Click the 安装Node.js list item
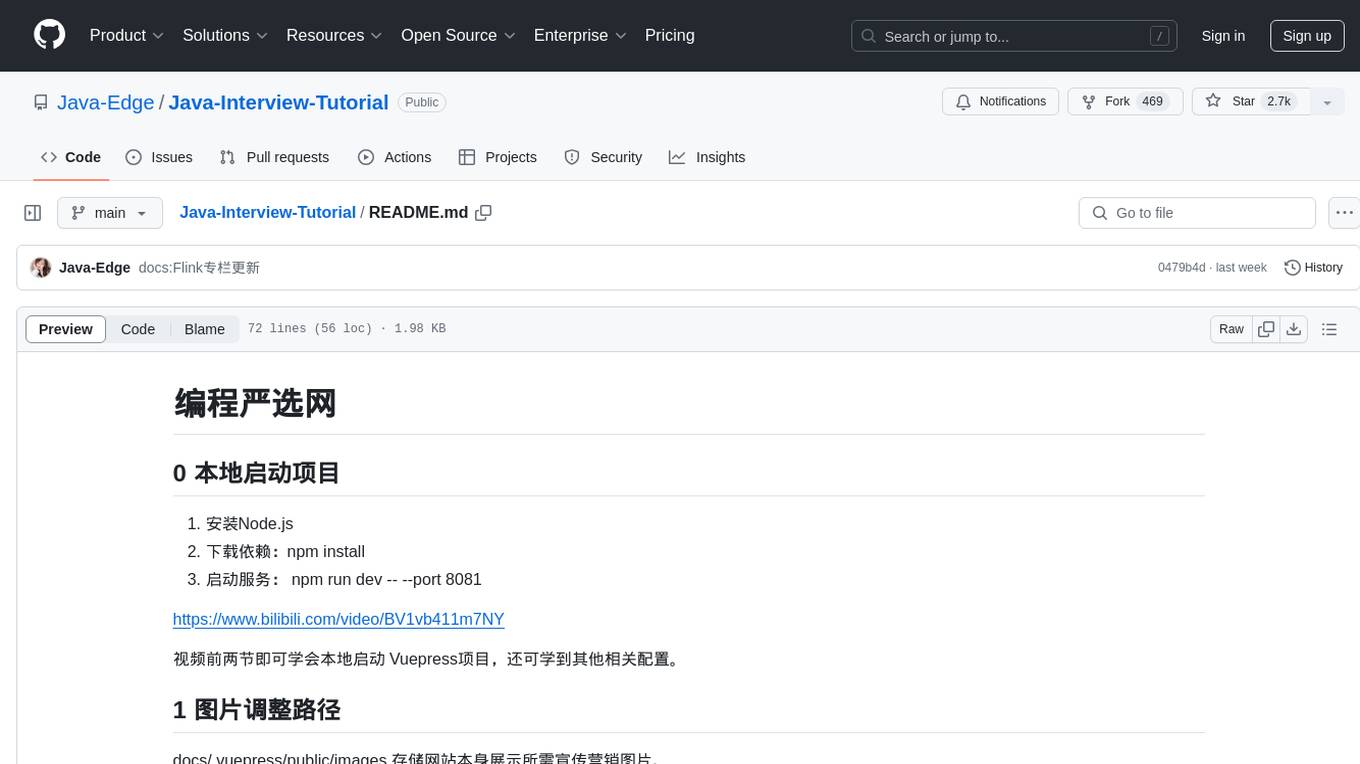Viewport: 1360px width, 764px height. [x=250, y=524]
